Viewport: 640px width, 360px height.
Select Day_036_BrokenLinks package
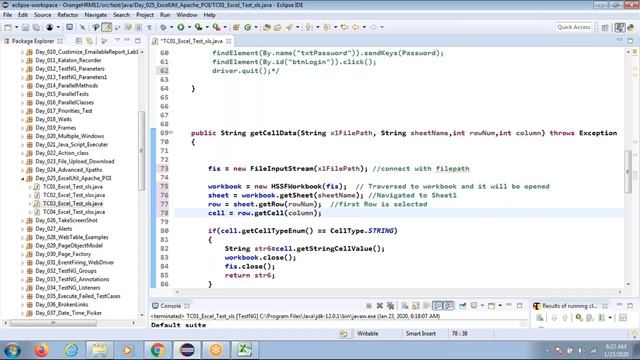(x=62, y=305)
